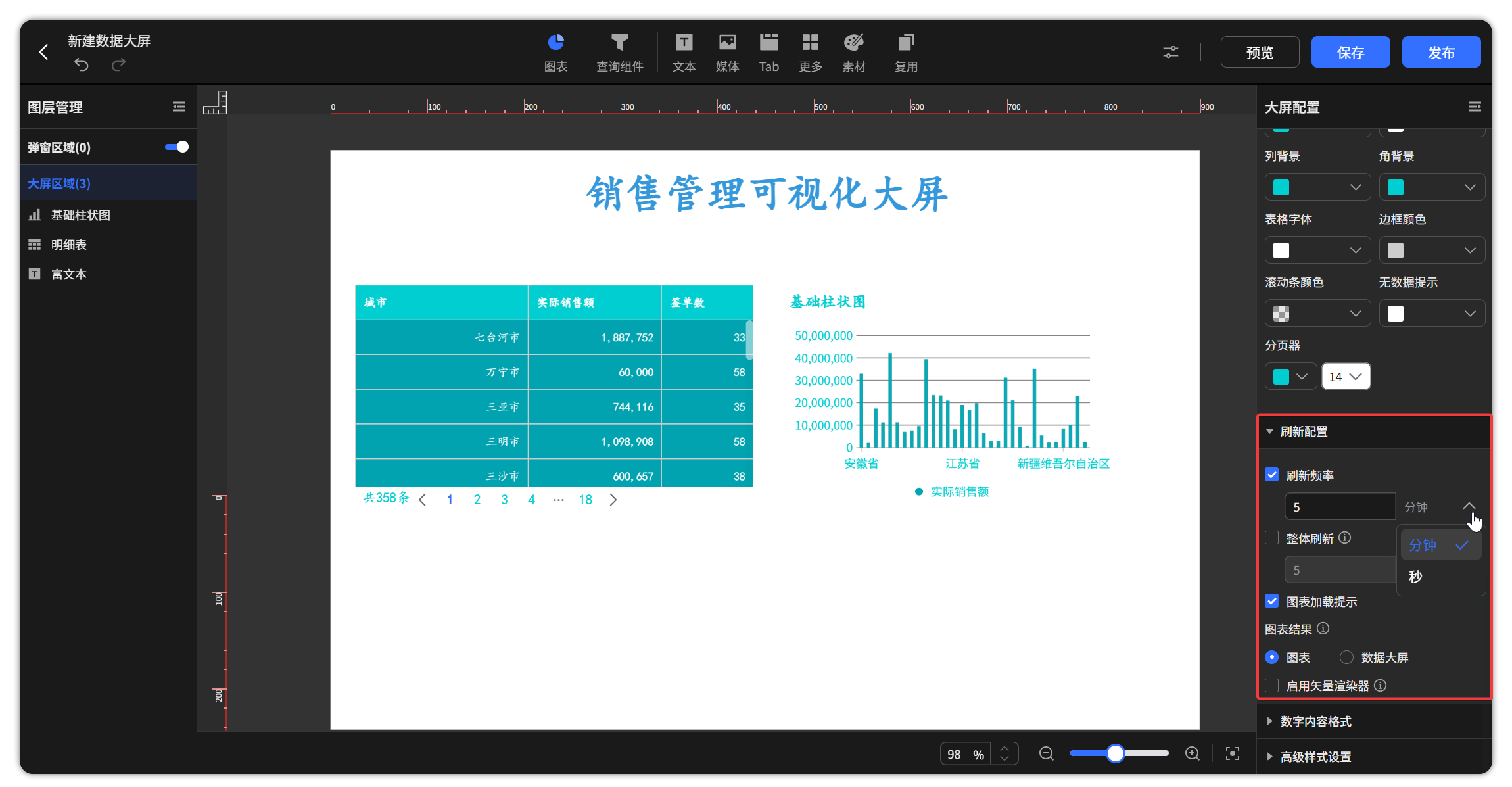Select the 基础柱状图 layer
The image size is (1512, 787).
(x=108, y=215)
